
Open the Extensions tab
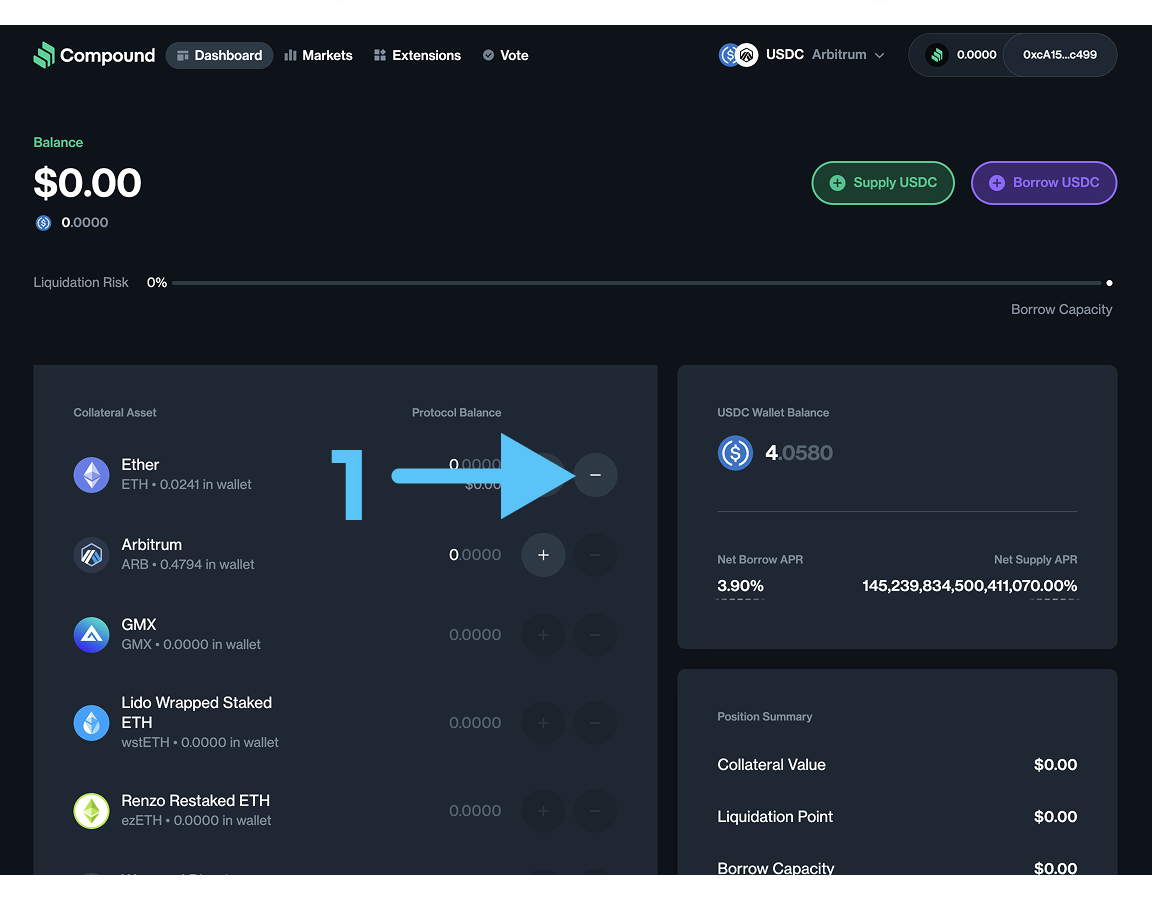417,55
